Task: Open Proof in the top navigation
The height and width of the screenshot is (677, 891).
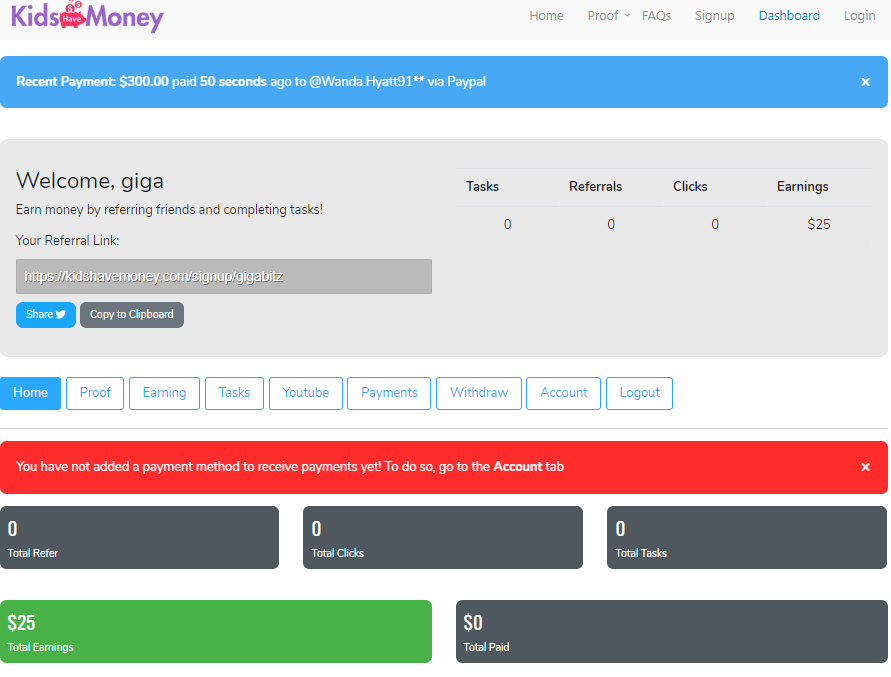Action: tap(602, 16)
